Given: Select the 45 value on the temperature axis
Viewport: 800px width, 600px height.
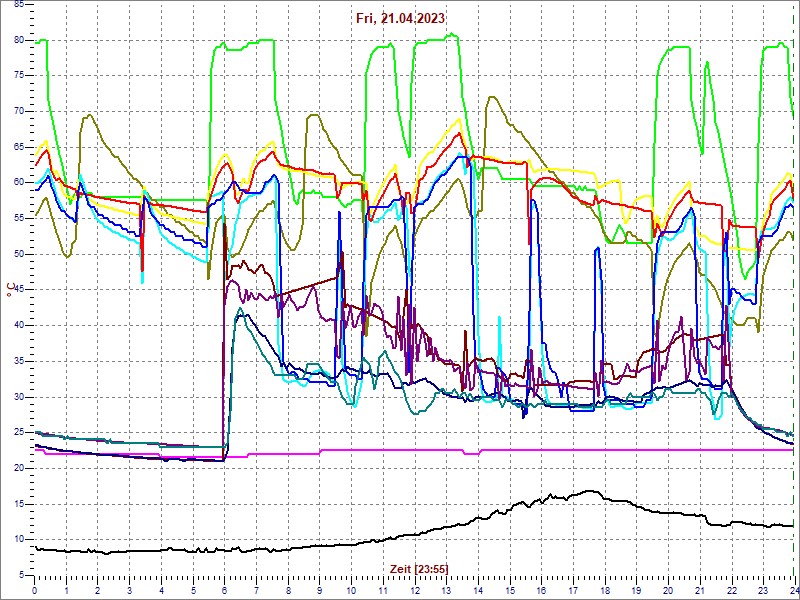Looking at the screenshot, I should 18,290.
